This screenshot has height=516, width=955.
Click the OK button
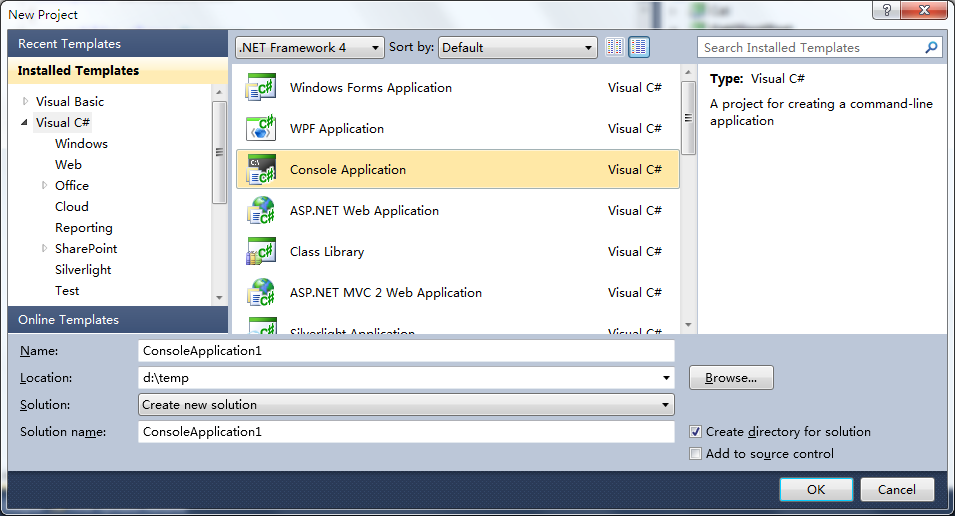coord(816,489)
